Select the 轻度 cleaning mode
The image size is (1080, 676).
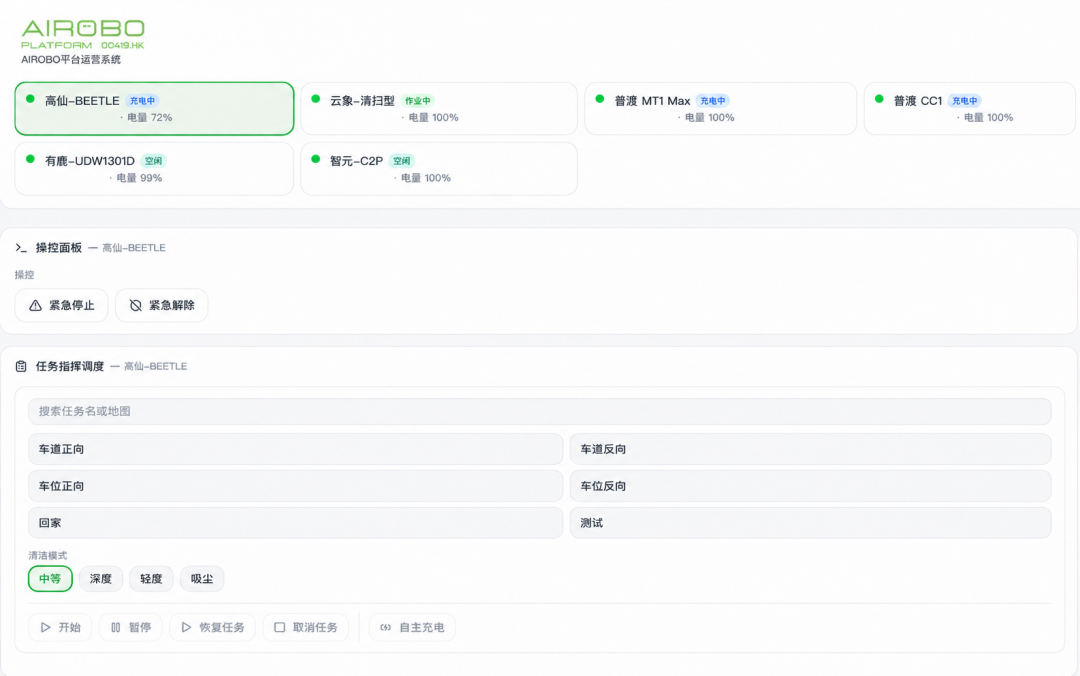(152, 579)
